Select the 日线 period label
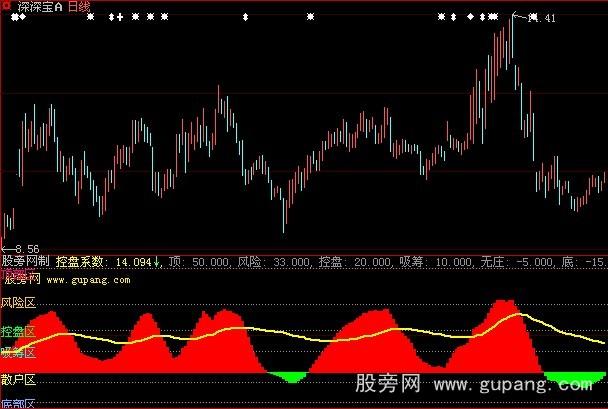Viewport: 608px width, 409px height. coord(79,6)
